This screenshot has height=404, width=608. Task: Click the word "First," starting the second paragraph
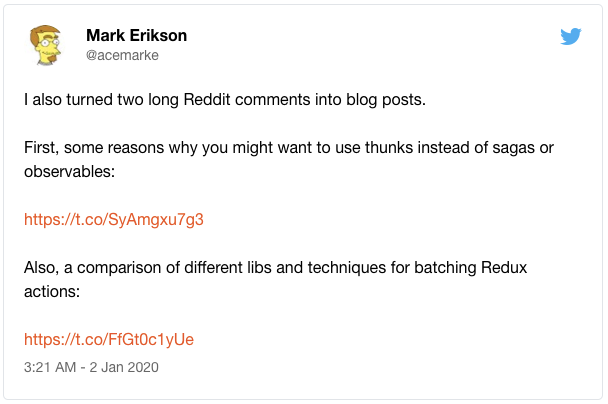[41, 148]
